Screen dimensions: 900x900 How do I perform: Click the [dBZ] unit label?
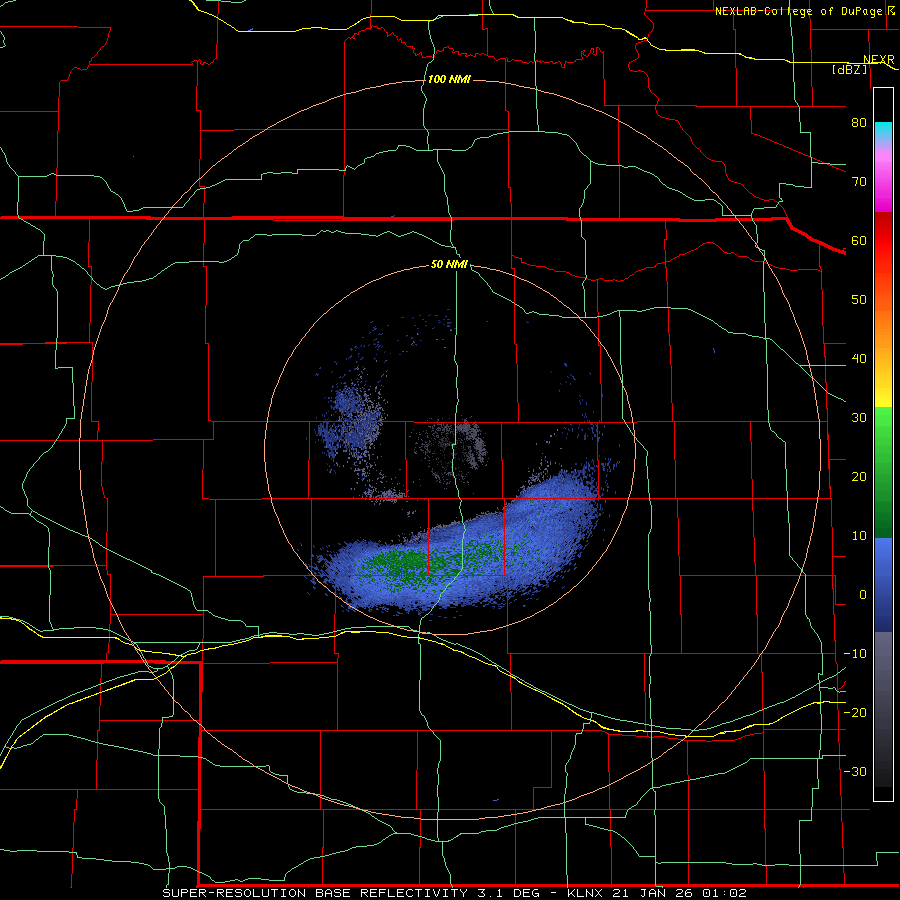click(x=849, y=69)
